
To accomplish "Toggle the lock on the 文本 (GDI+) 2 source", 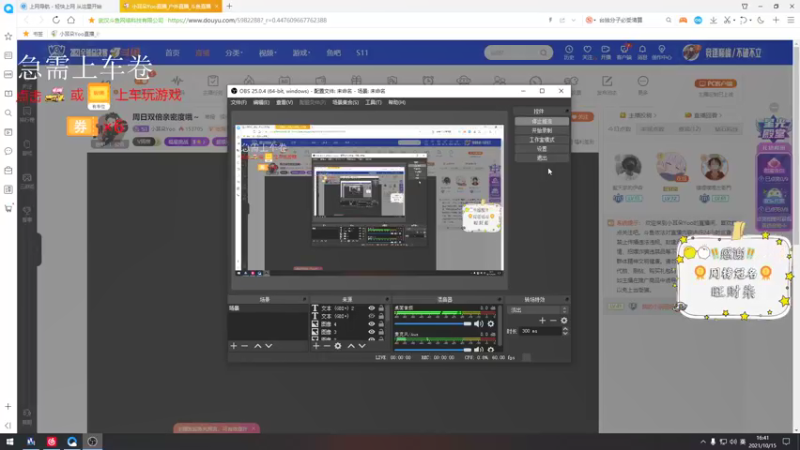I will pyautogui.click(x=381, y=308).
